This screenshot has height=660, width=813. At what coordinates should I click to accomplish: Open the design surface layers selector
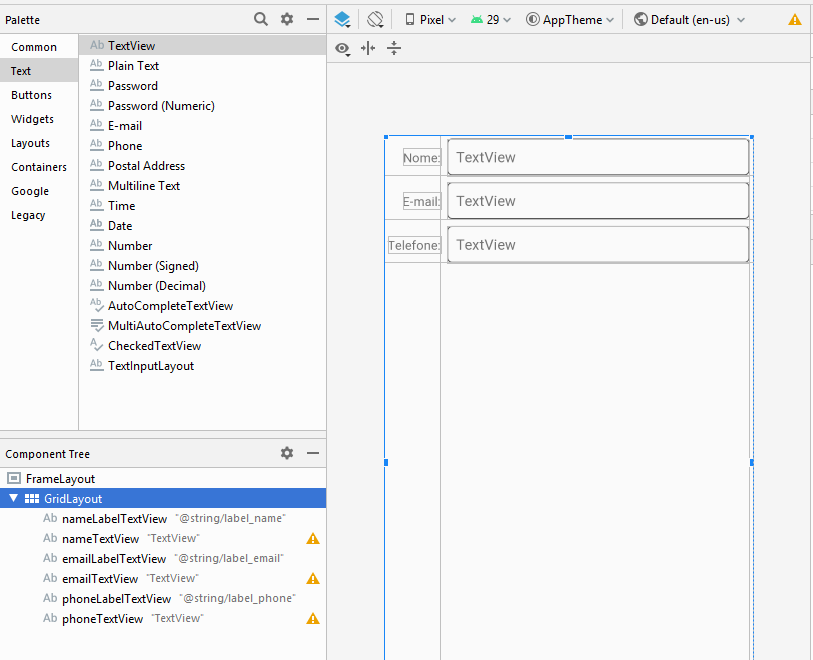click(x=343, y=19)
